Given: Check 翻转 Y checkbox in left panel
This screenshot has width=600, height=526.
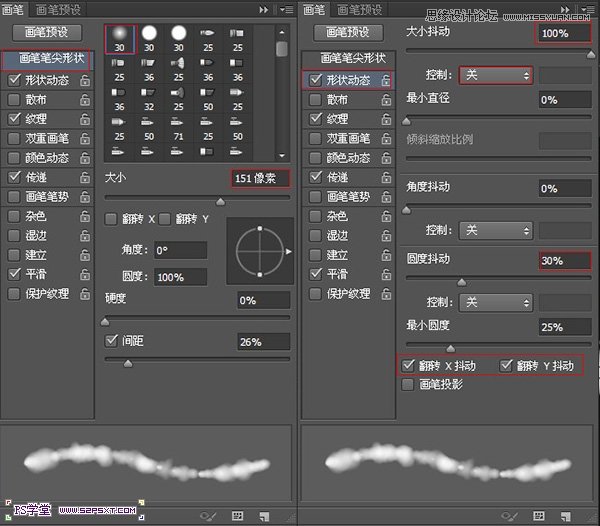Looking at the screenshot, I should click(x=165, y=219).
